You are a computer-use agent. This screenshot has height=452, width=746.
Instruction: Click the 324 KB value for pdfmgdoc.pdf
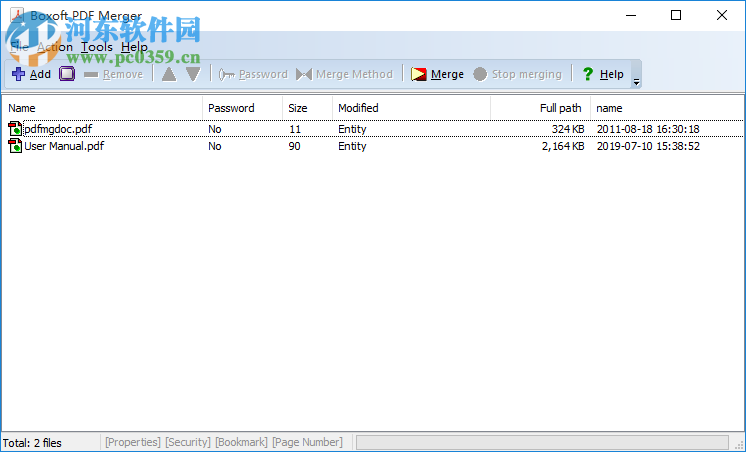point(568,129)
